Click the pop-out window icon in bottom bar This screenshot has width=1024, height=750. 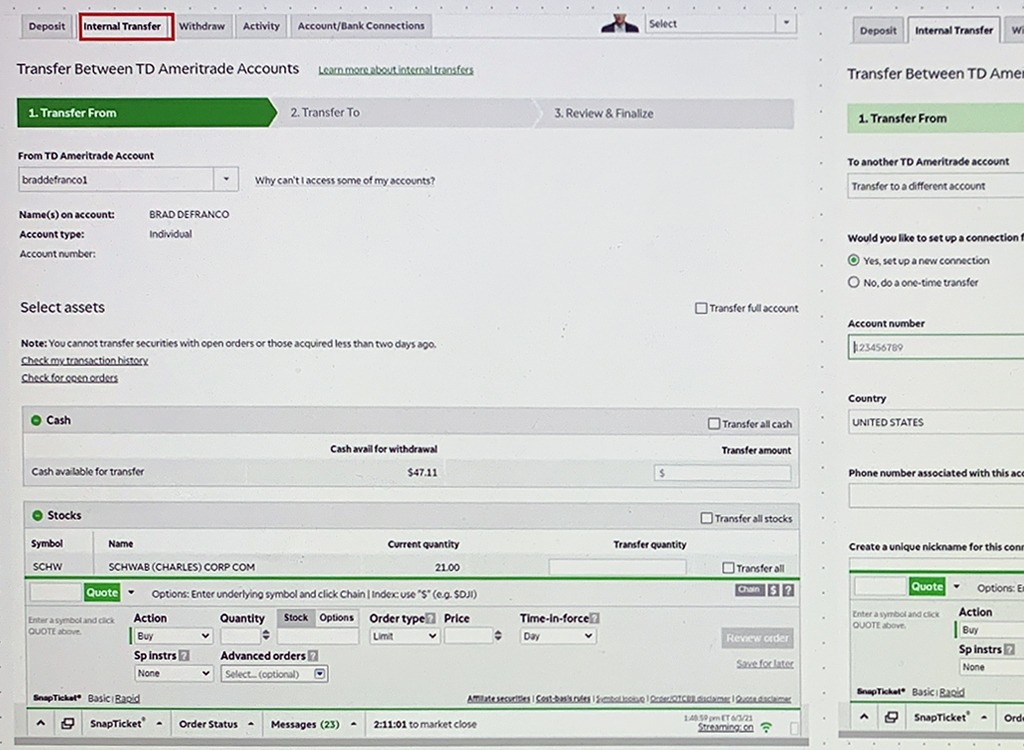point(65,724)
